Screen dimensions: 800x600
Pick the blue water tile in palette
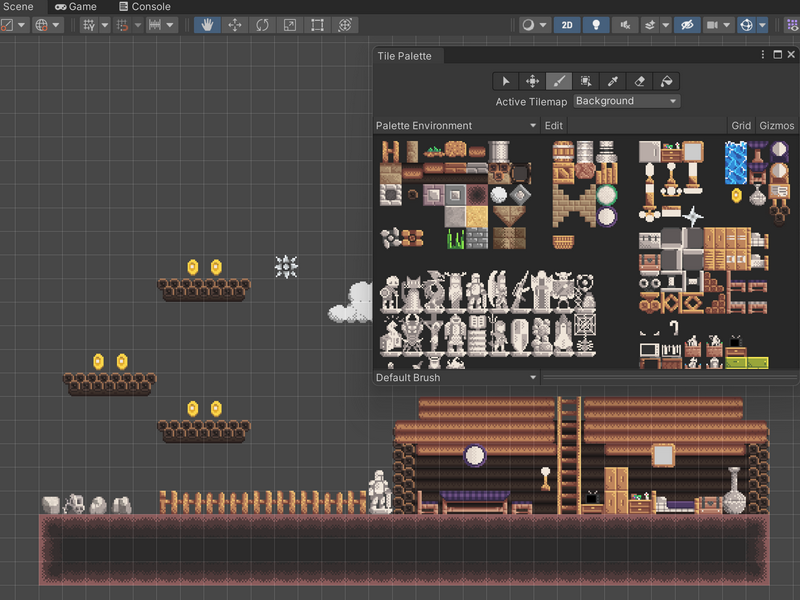click(x=735, y=163)
